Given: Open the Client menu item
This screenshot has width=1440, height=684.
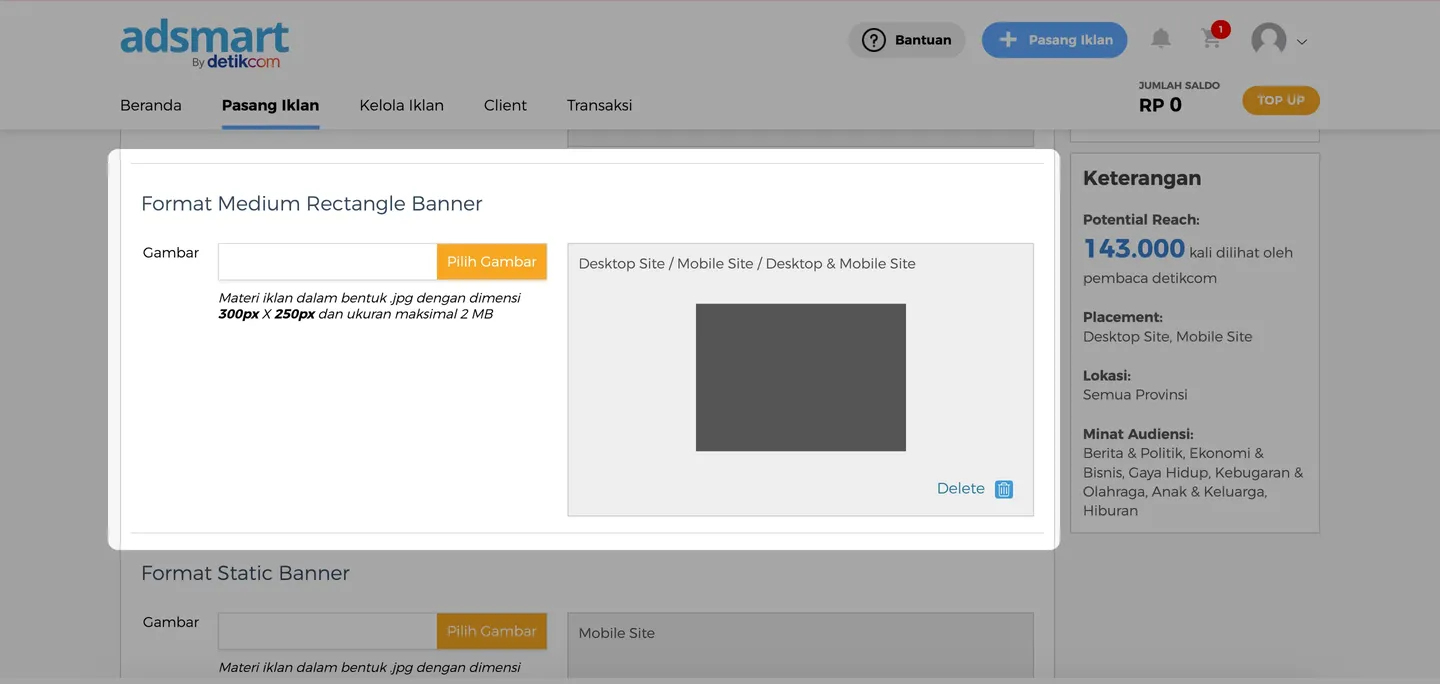Looking at the screenshot, I should click(505, 105).
